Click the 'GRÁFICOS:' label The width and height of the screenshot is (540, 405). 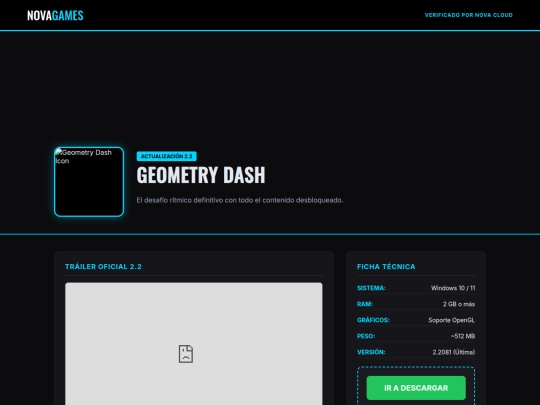pyautogui.click(x=373, y=320)
